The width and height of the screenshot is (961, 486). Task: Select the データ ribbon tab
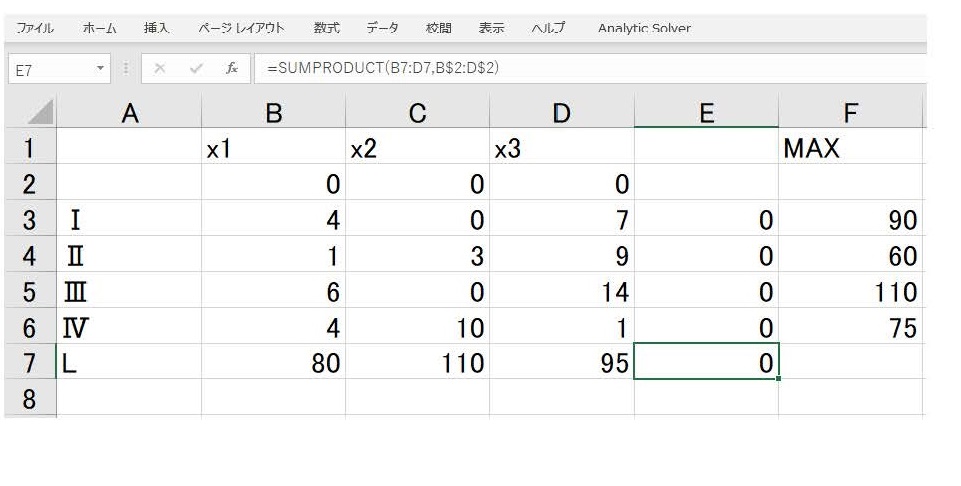pyautogui.click(x=382, y=28)
